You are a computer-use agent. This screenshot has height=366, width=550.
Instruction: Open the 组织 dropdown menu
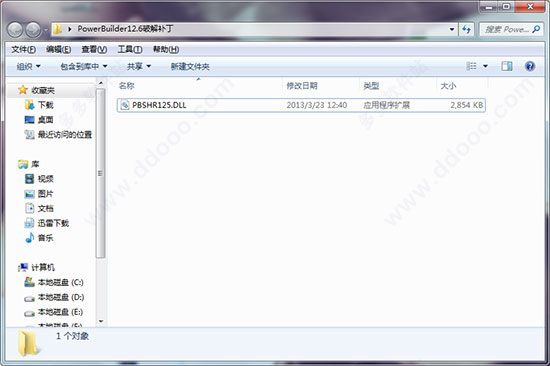coord(28,66)
